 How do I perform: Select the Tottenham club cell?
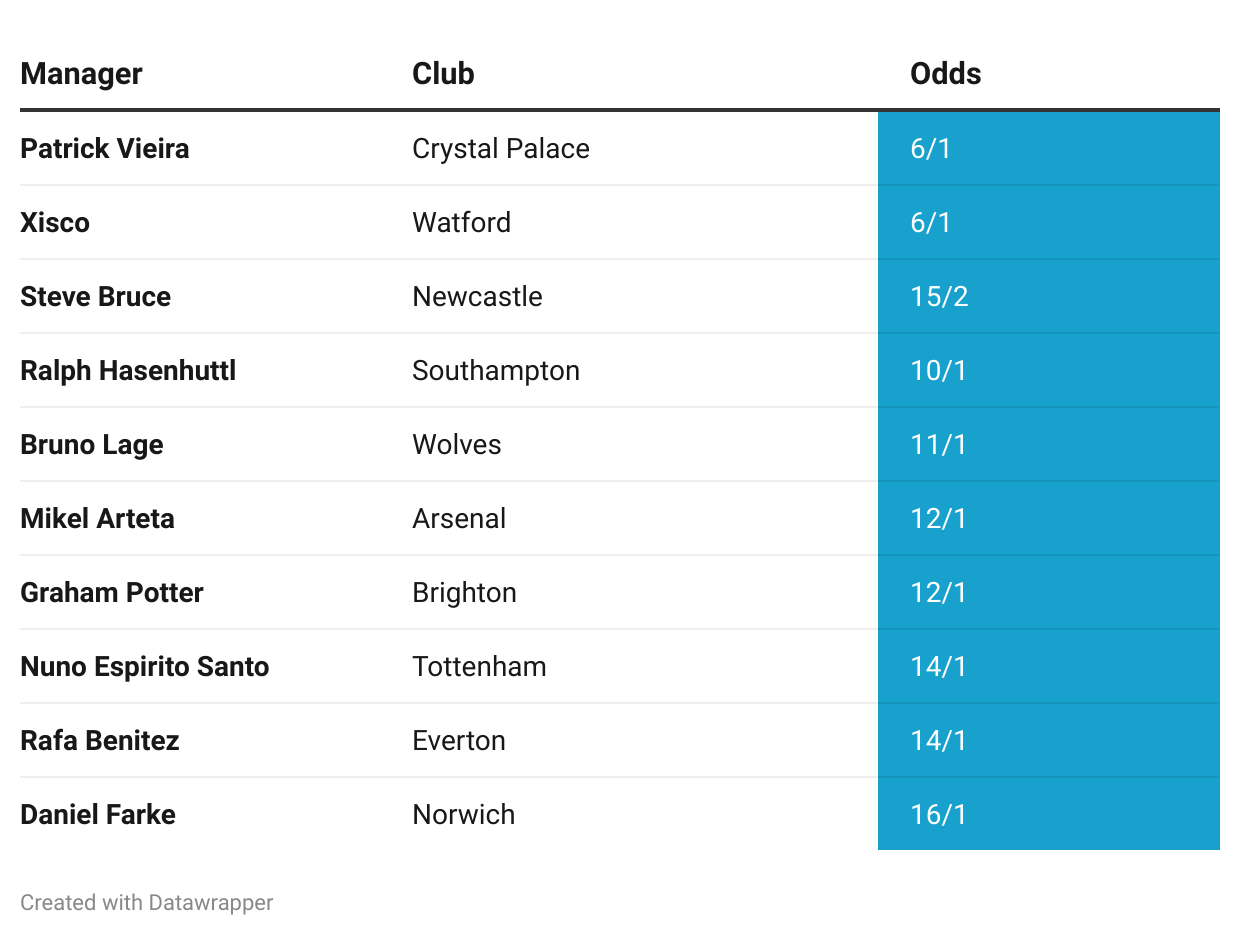(479, 667)
